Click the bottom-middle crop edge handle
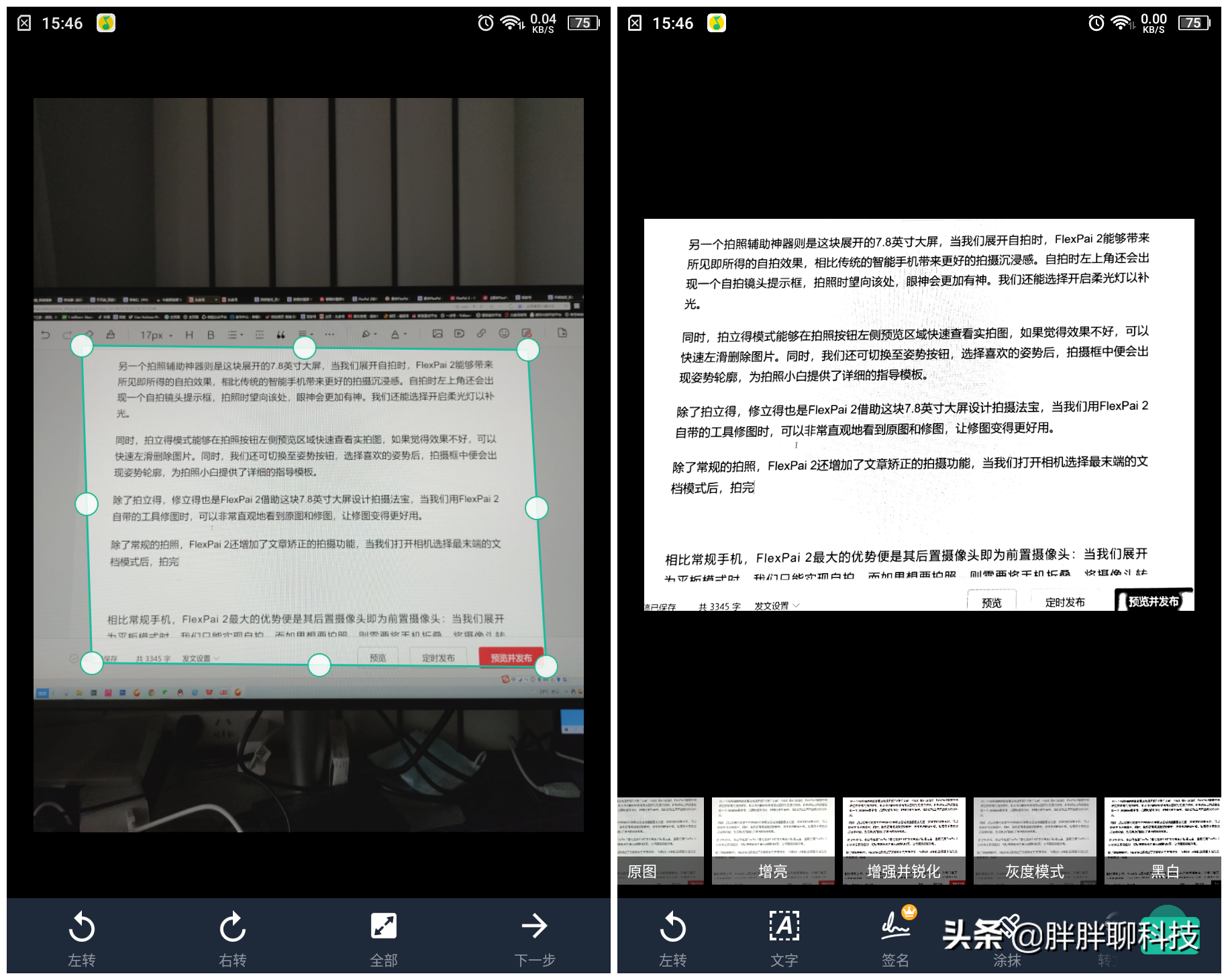The width and height of the screenshot is (1228, 980). point(319,665)
